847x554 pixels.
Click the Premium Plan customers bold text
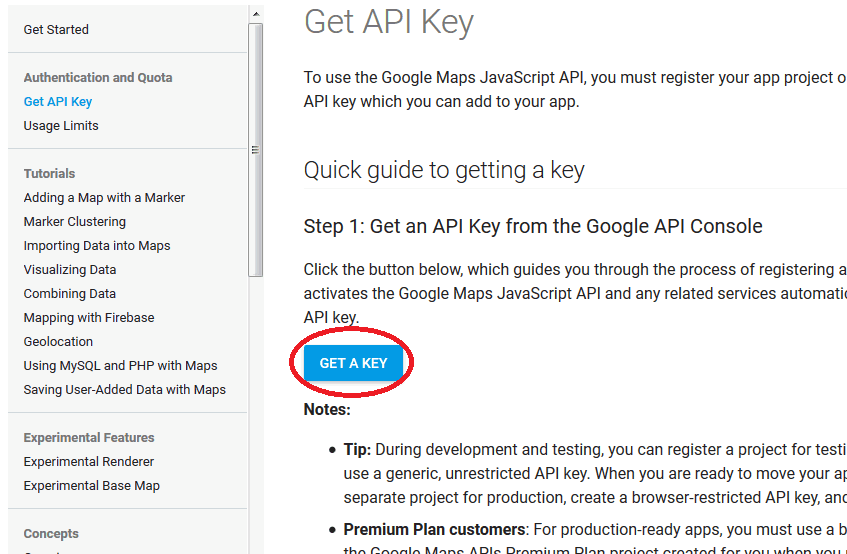(434, 530)
